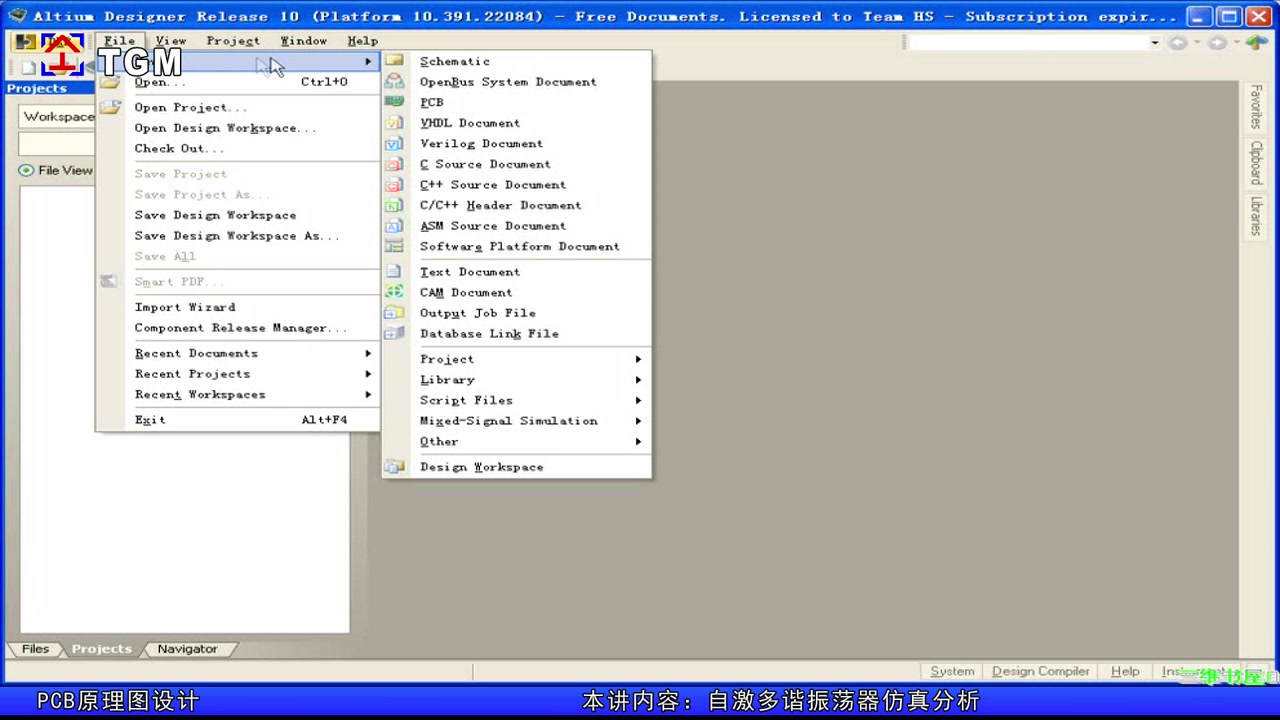Click the Schematic document icon in New submenu

[395, 61]
